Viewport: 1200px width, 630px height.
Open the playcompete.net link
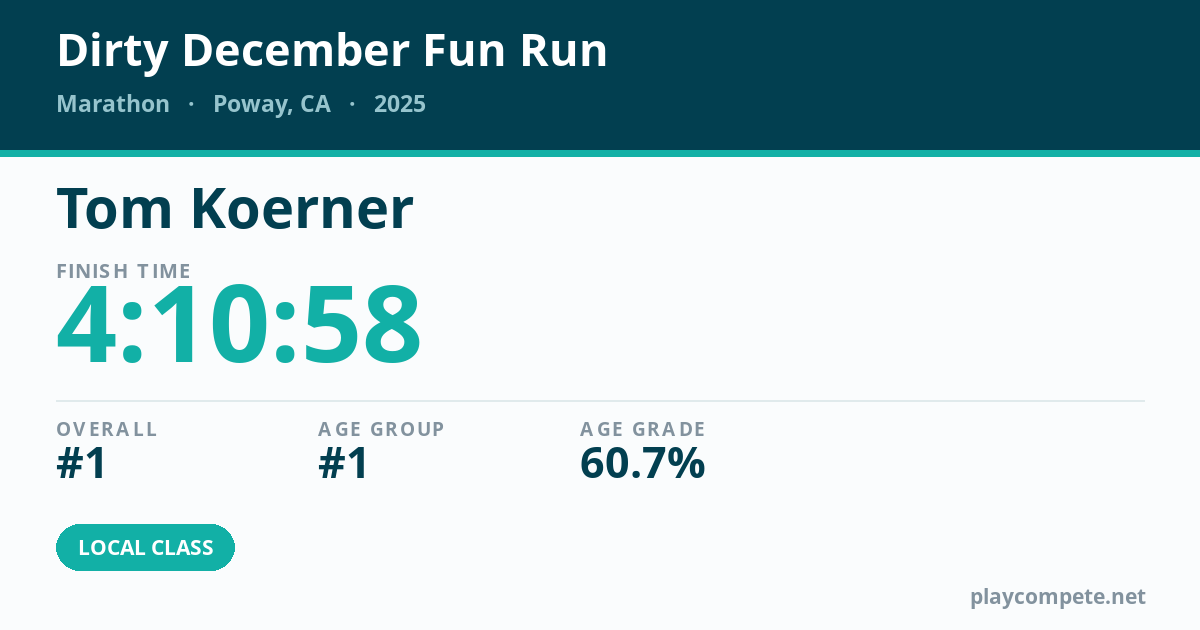1058,597
